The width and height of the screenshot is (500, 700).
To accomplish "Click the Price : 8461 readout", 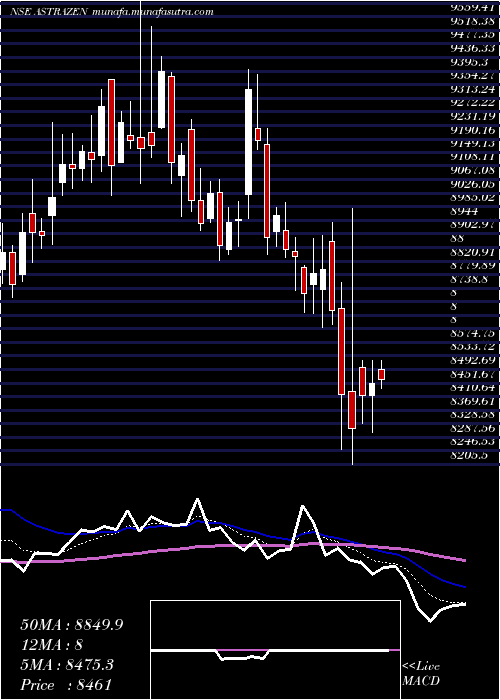I will coord(66,685).
